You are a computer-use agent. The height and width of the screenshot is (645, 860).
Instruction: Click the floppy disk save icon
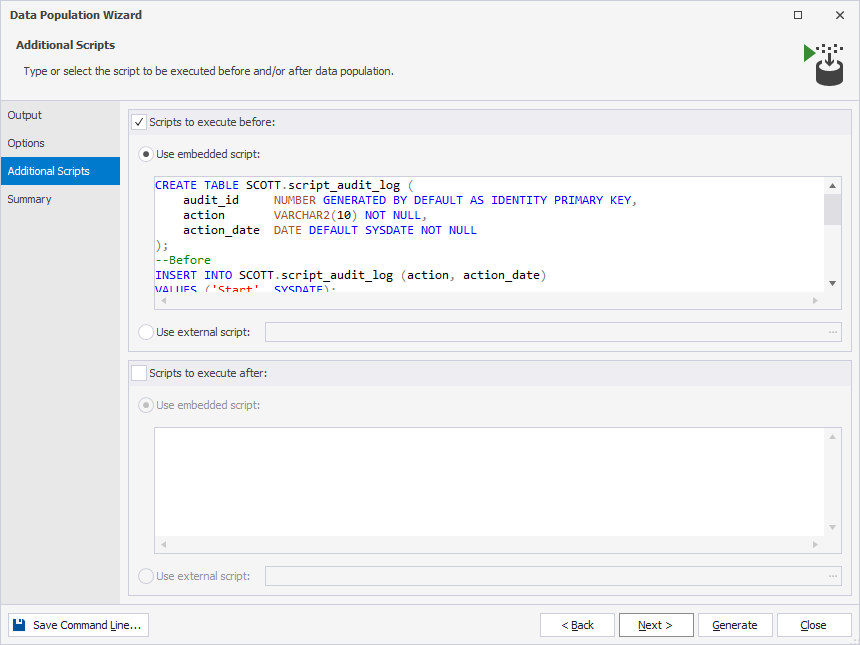point(19,625)
